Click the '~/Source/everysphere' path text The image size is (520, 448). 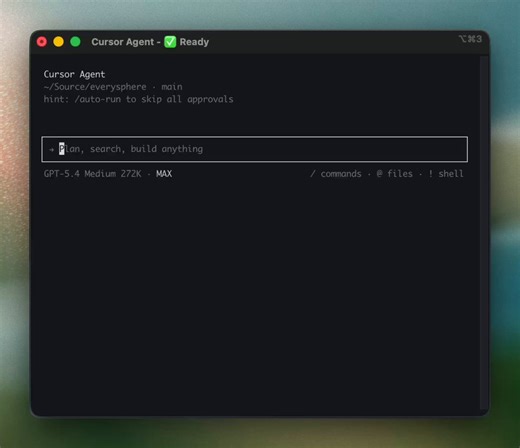pyautogui.click(x=95, y=87)
